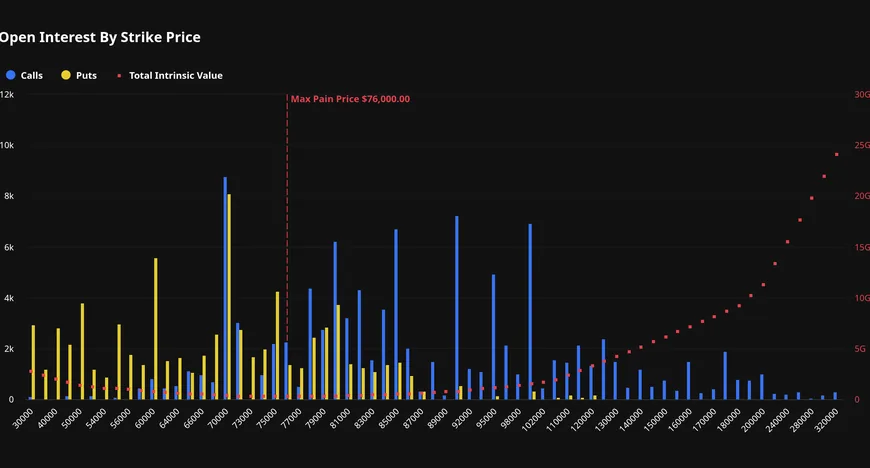
Task: Click the 160000 strike axis label
Action: point(680,419)
